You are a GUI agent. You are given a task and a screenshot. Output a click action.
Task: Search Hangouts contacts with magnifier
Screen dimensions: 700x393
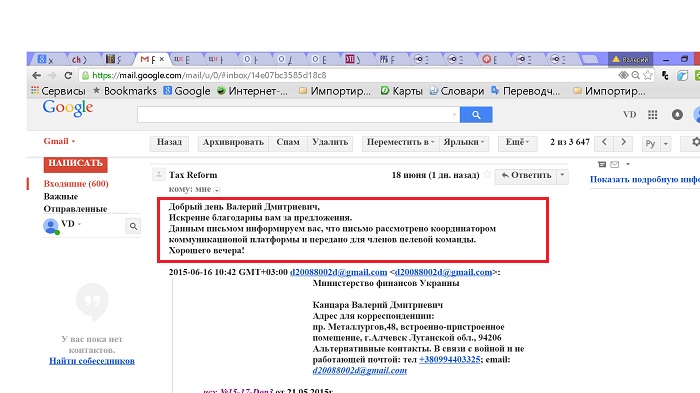pos(133,226)
